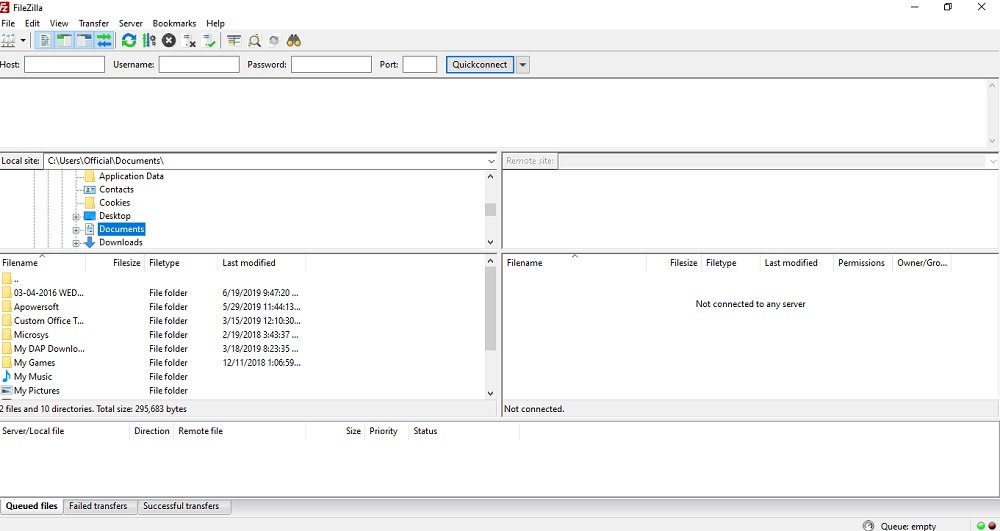Click the green activity indicator light
Image resolution: width=1000 pixels, height=531 pixels.
[x=982, y=526]
